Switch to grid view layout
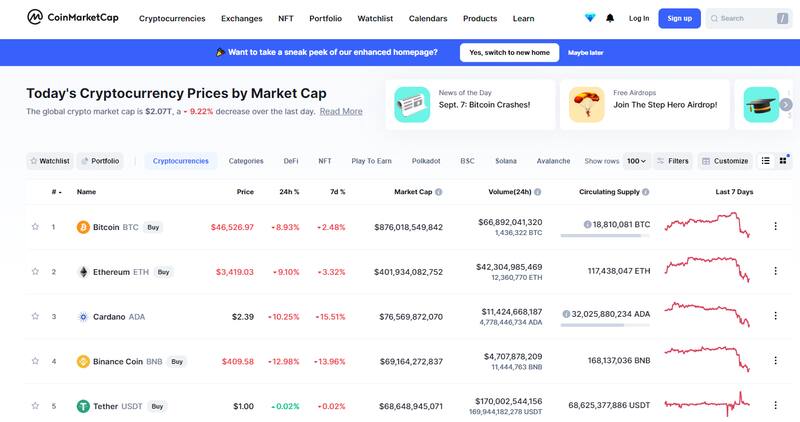 [783, 160]
